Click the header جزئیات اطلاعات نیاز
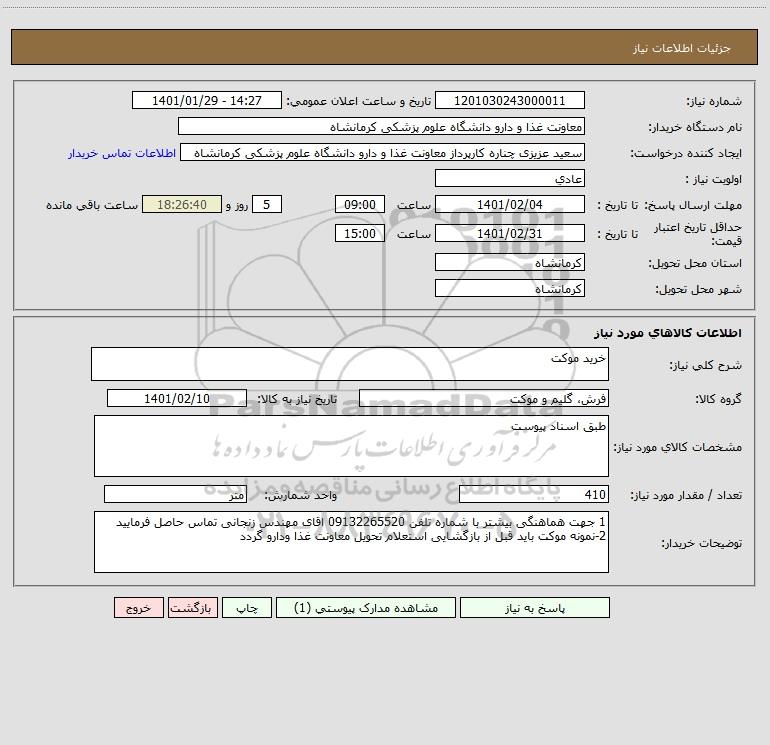The width and height of the screenshot is (770, 745). point(682,48)
